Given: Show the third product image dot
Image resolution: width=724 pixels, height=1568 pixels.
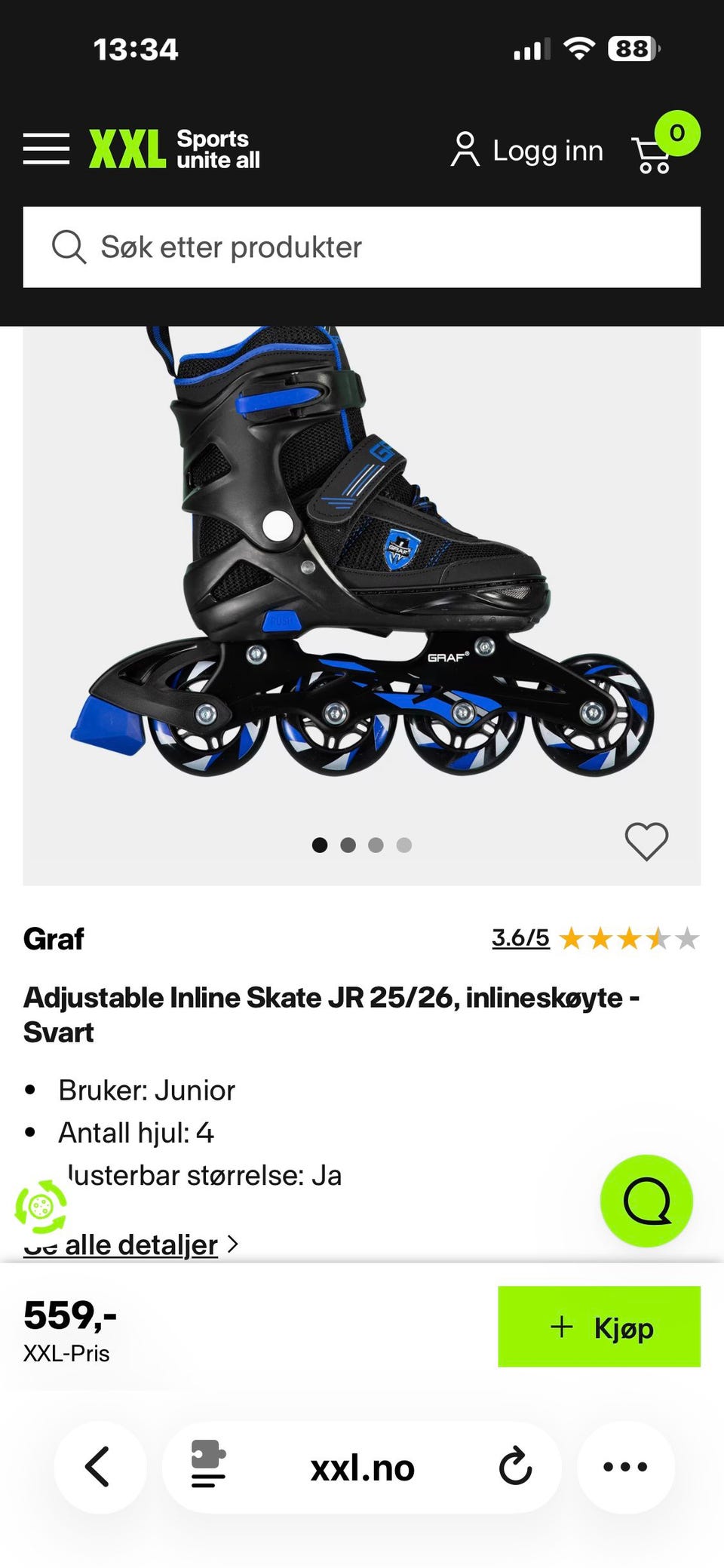Looking at the screenshot, I should 376,845.
